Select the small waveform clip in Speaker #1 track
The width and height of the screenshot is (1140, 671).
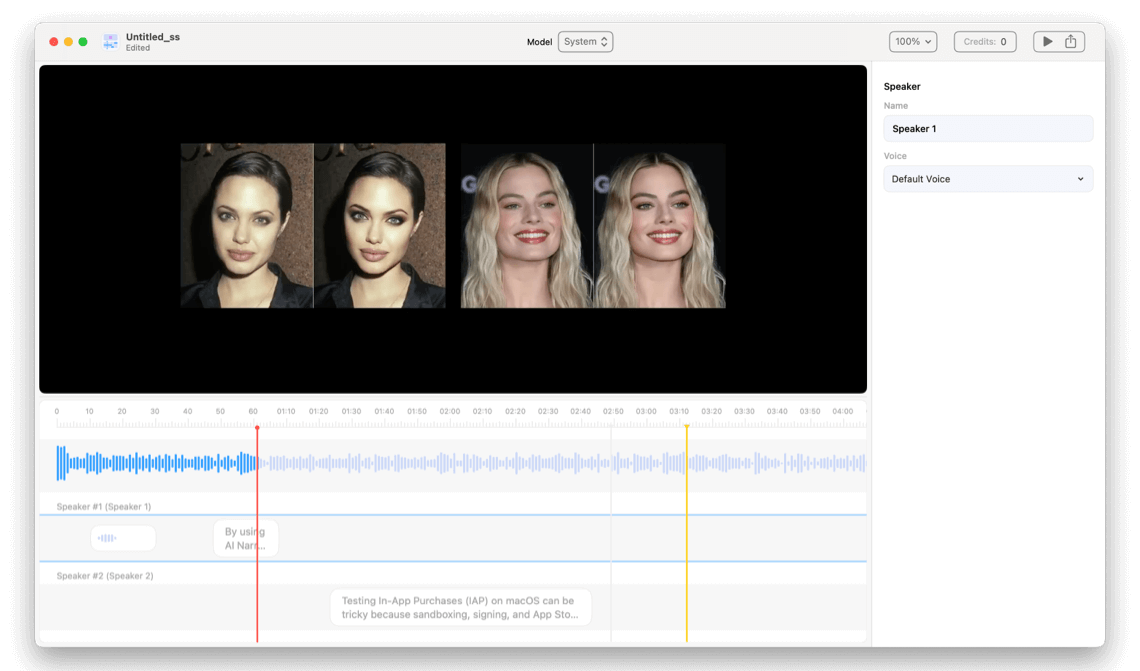[x=123, y=538]
